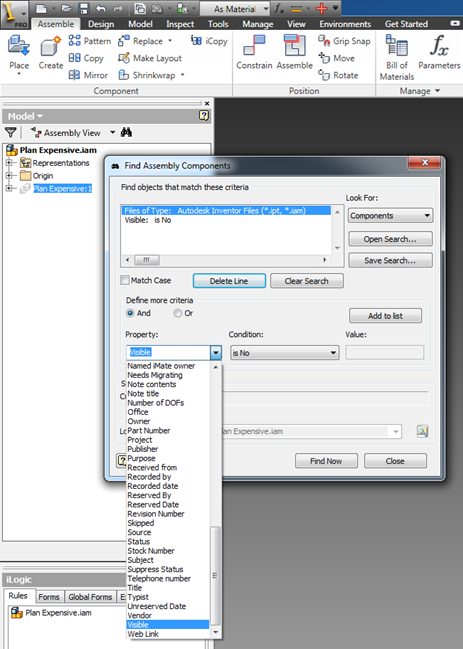Switch to the Tools ribbon tab

(x=218, y=24)
